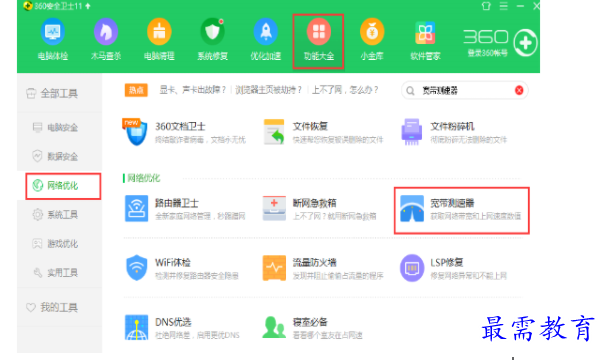
Task: Click the LSP修复 title text
Action: (446, 263)
